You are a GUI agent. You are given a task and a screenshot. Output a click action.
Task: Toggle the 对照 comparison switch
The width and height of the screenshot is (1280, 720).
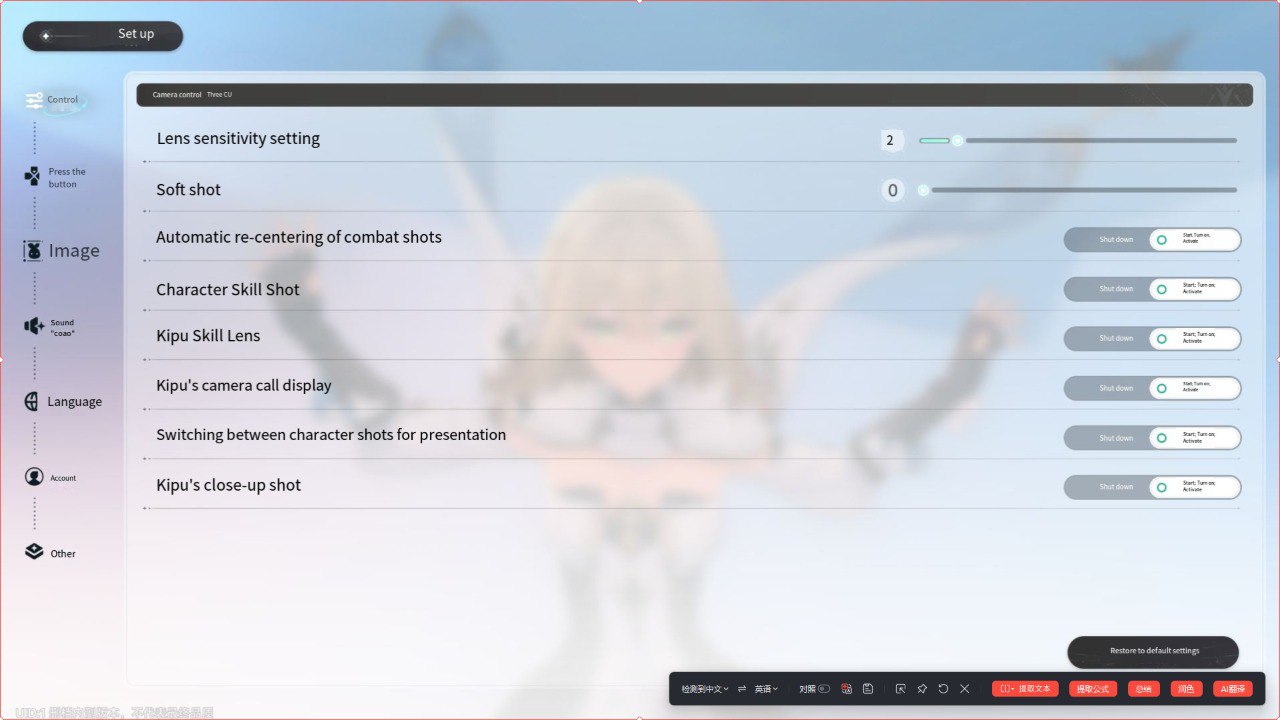pyautogui.click(x=824, y=689)
